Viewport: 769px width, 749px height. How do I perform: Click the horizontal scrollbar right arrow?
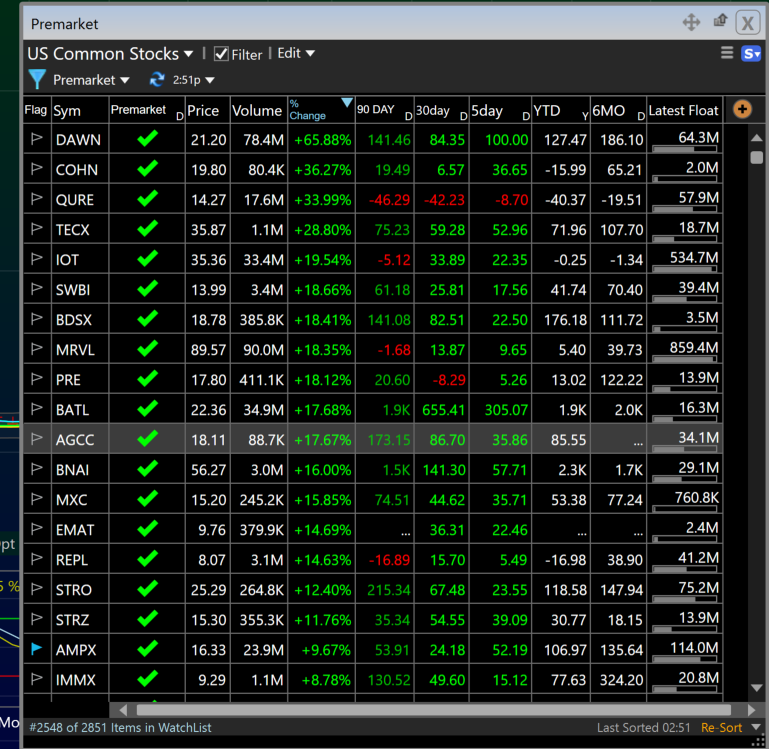[x=751, y=710]
